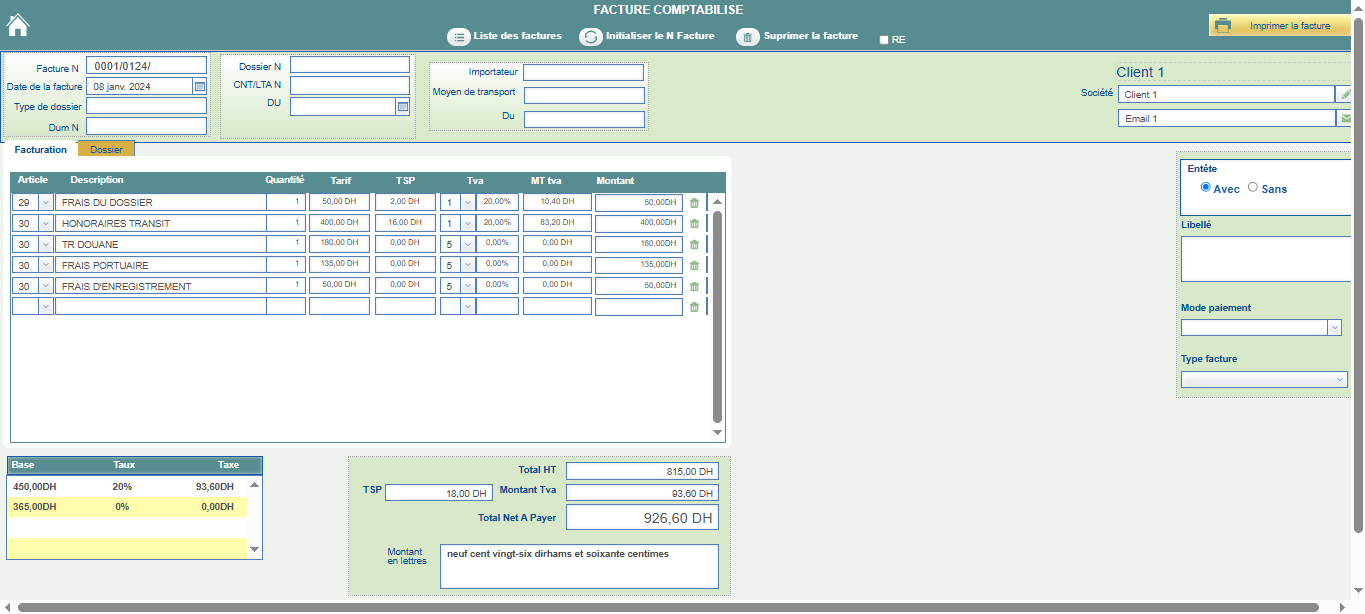Open the Tva dropdown on the FRAIS DU DOSSIER row
The height and width of the screenshot is (614, 1365).
click(467, 202)
